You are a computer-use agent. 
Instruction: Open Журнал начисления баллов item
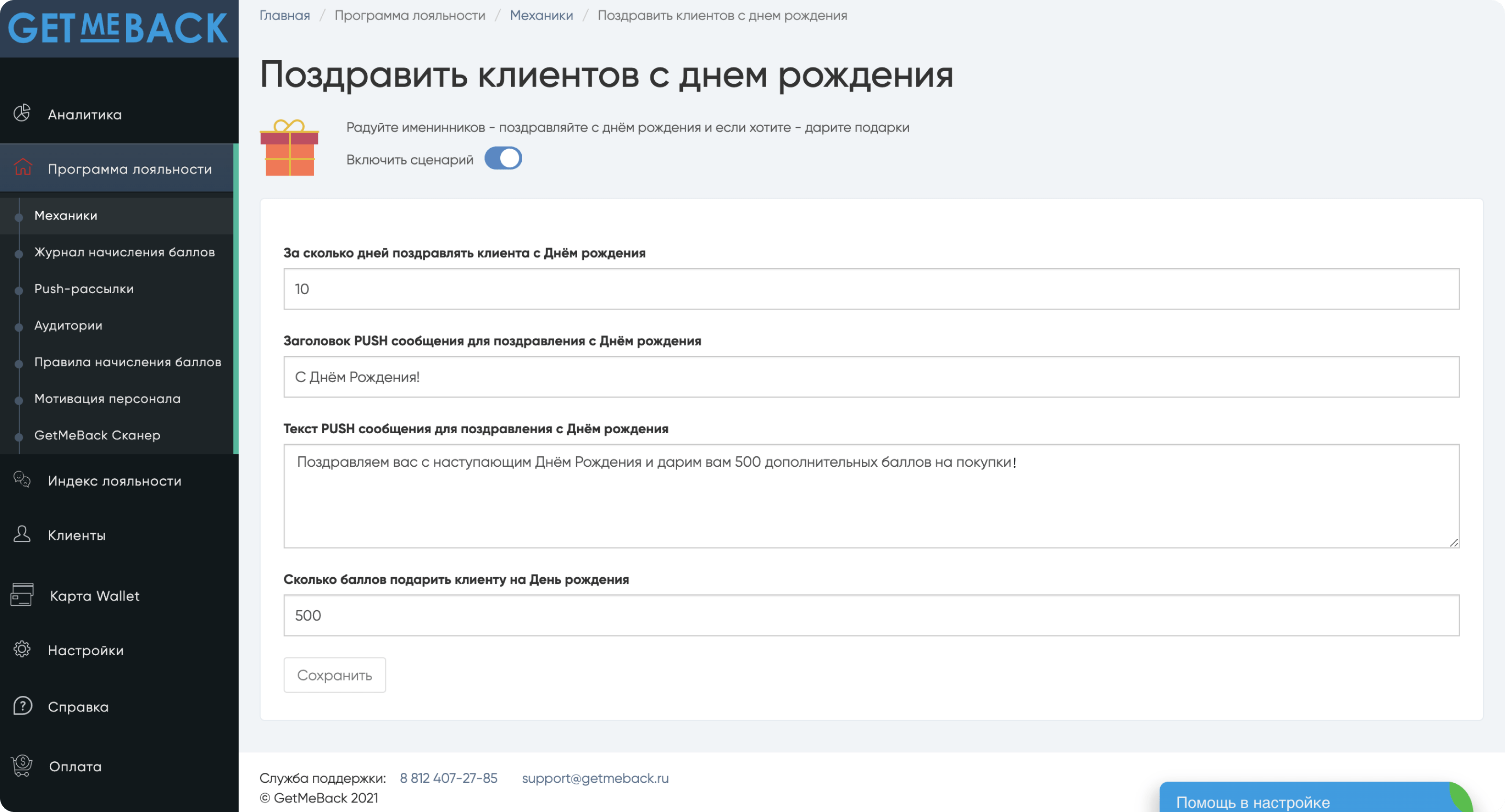[x=124, y=252]
